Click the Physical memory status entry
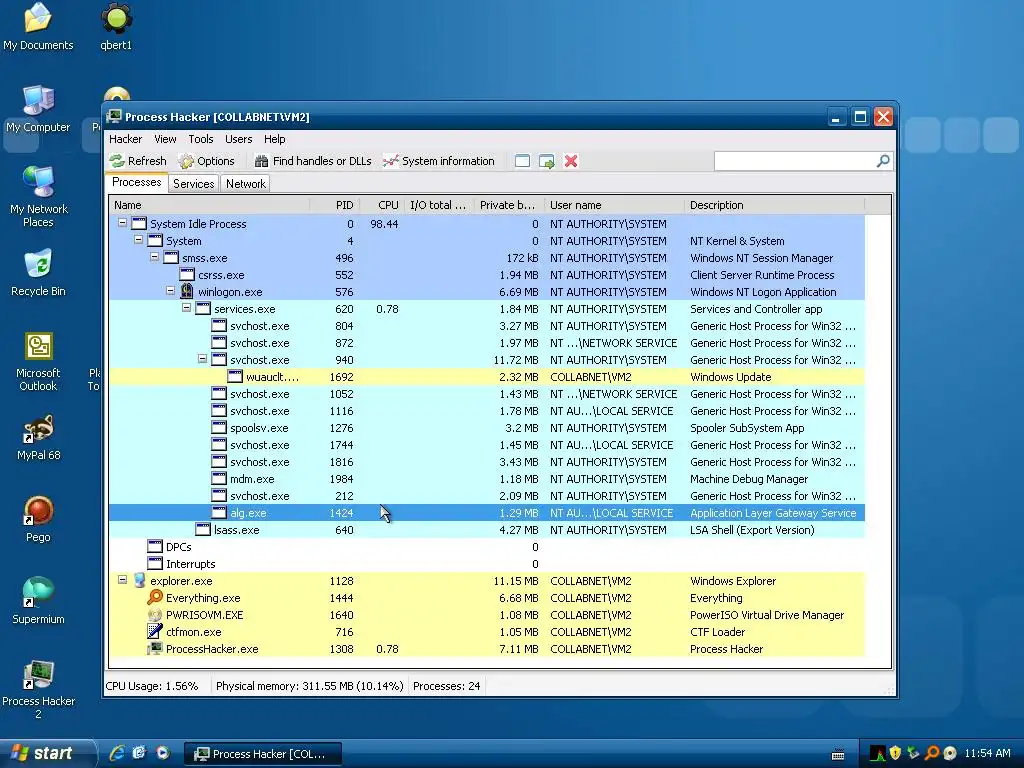1024x768 pixels. [x=310, y=686]
